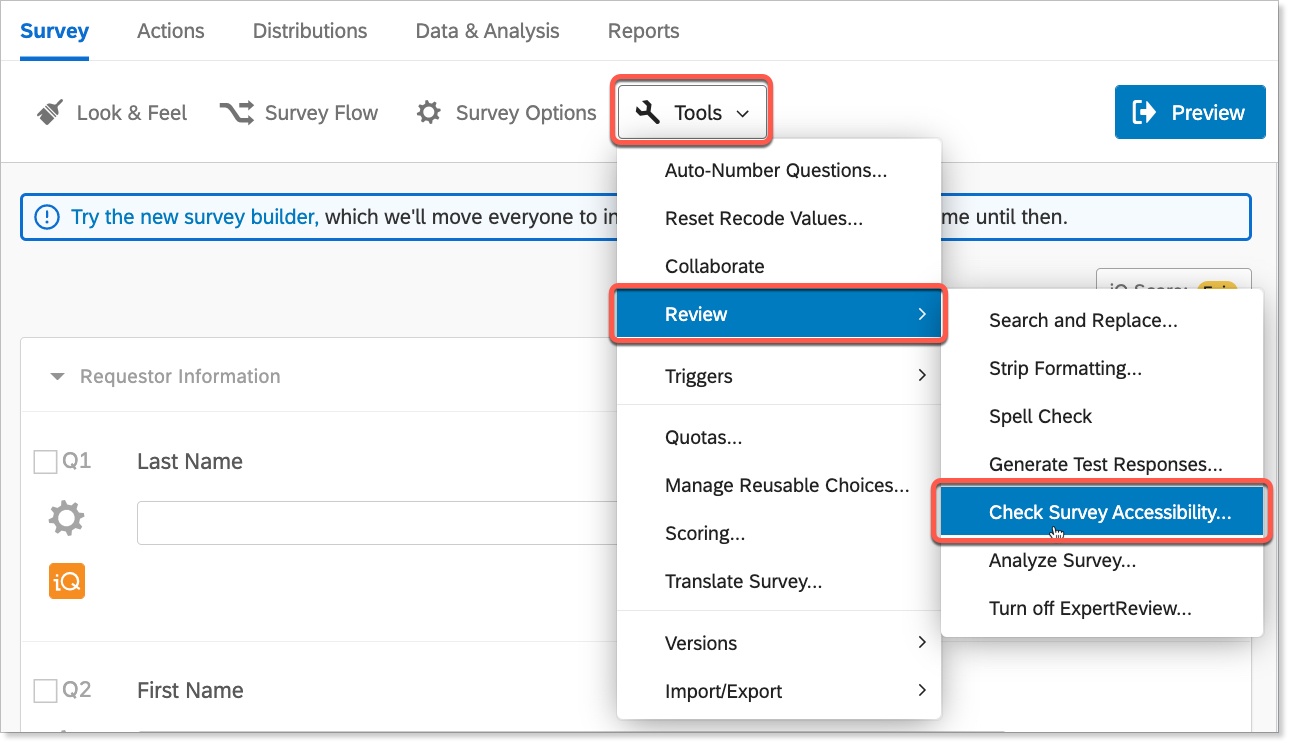Collapse the Requestor Information block
The height and width of the screenshot is (743, 1289).
tap(58, 377)
